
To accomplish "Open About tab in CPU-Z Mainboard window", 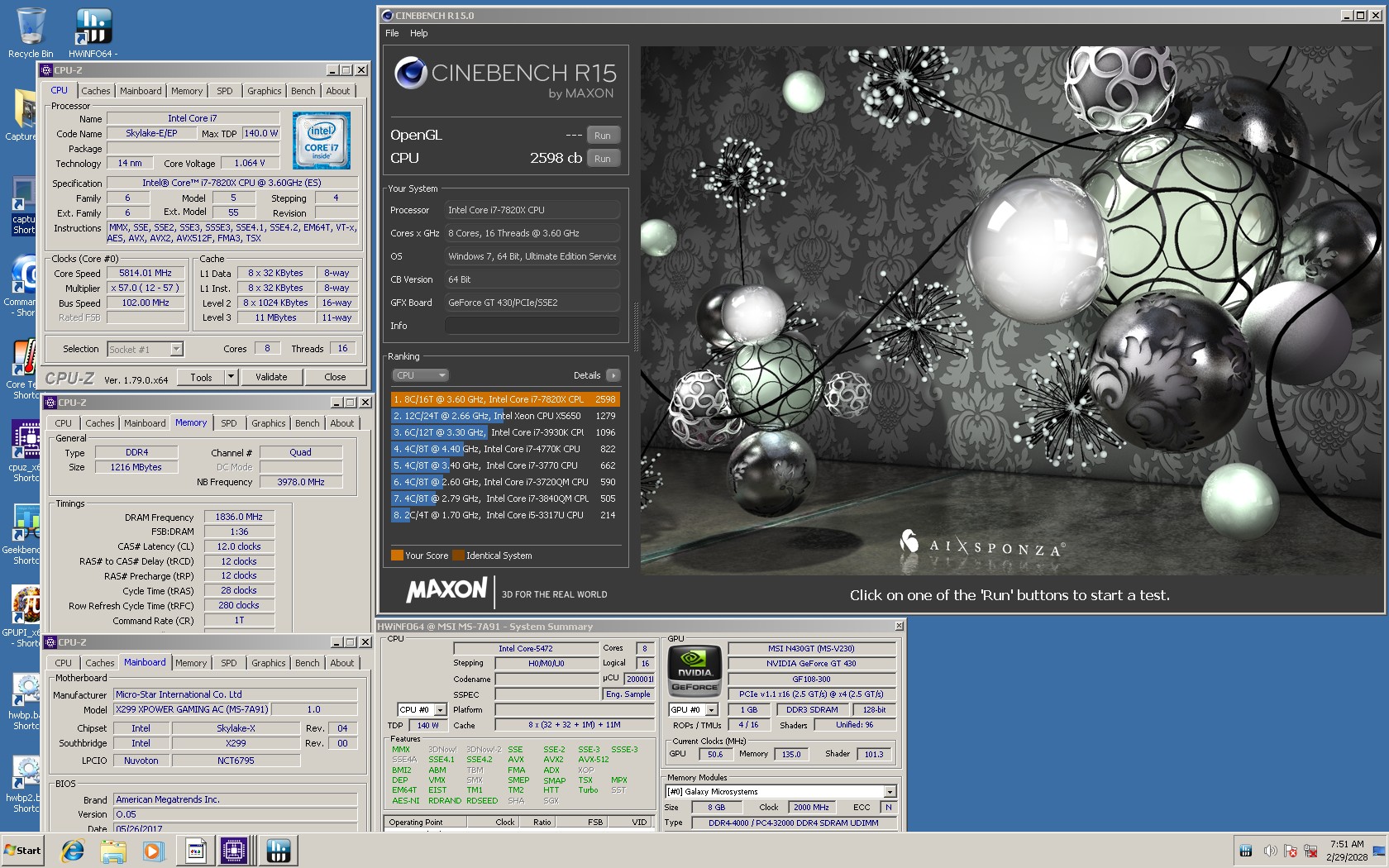I will [x=342, y=663].
